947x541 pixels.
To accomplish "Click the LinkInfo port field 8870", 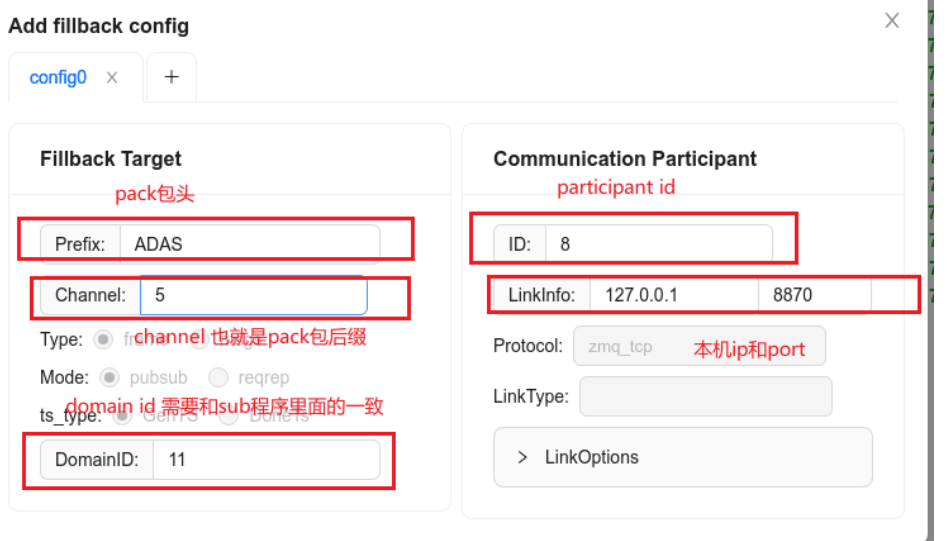I will coord(813,295).
